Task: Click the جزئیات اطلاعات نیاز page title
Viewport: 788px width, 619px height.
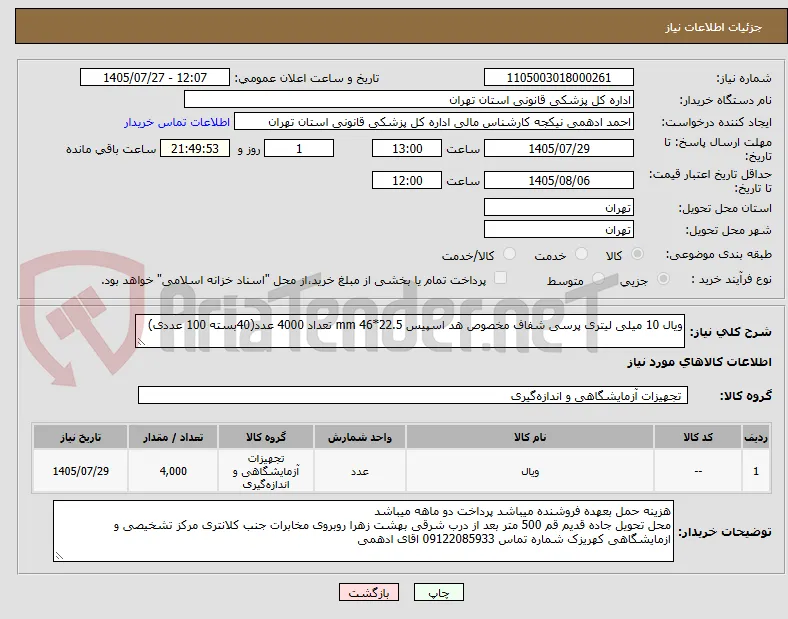Action: pos(714,27)
